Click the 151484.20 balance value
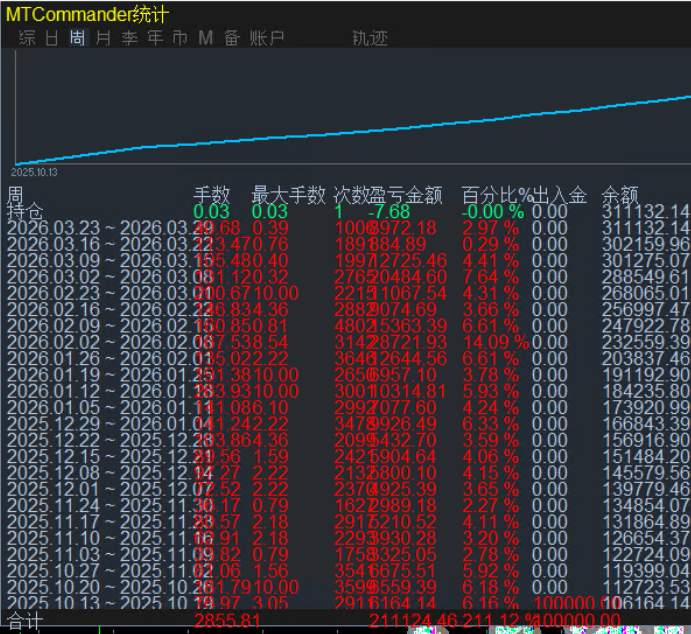The height and width of the screenshot is (634, 691). click(646, 456)
